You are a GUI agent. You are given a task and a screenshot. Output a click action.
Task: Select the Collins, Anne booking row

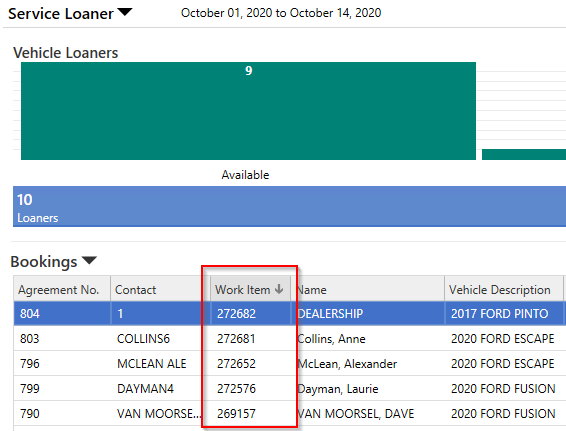pos(290,339)
